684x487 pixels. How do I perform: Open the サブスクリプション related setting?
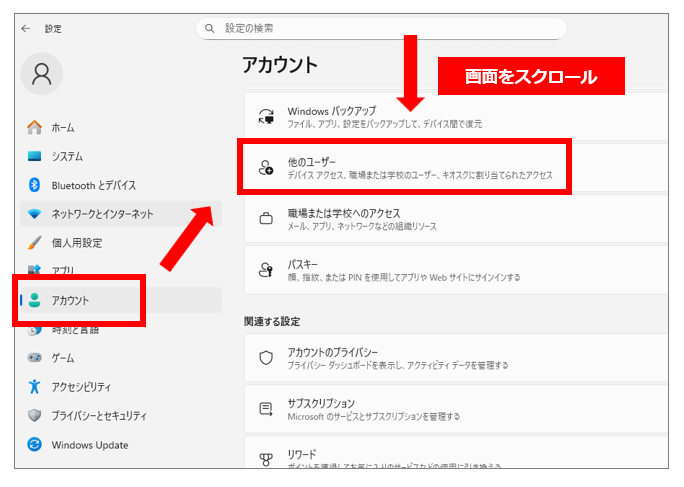456,409
